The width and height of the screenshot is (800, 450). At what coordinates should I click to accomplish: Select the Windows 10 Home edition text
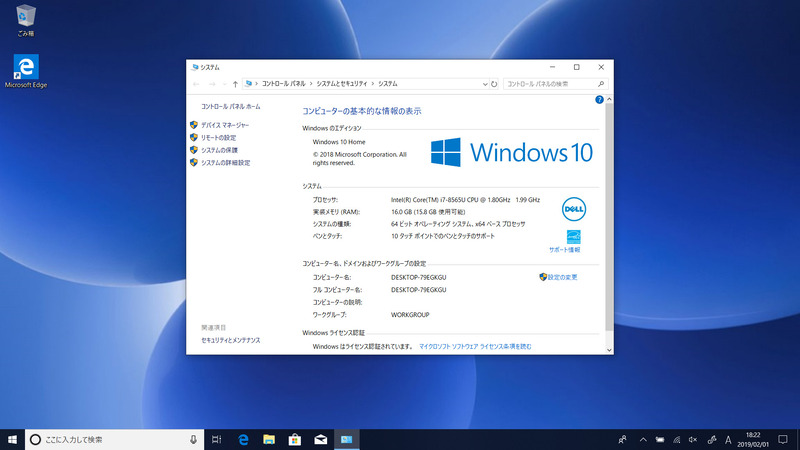pyautogui.click(x=339, y=142)
